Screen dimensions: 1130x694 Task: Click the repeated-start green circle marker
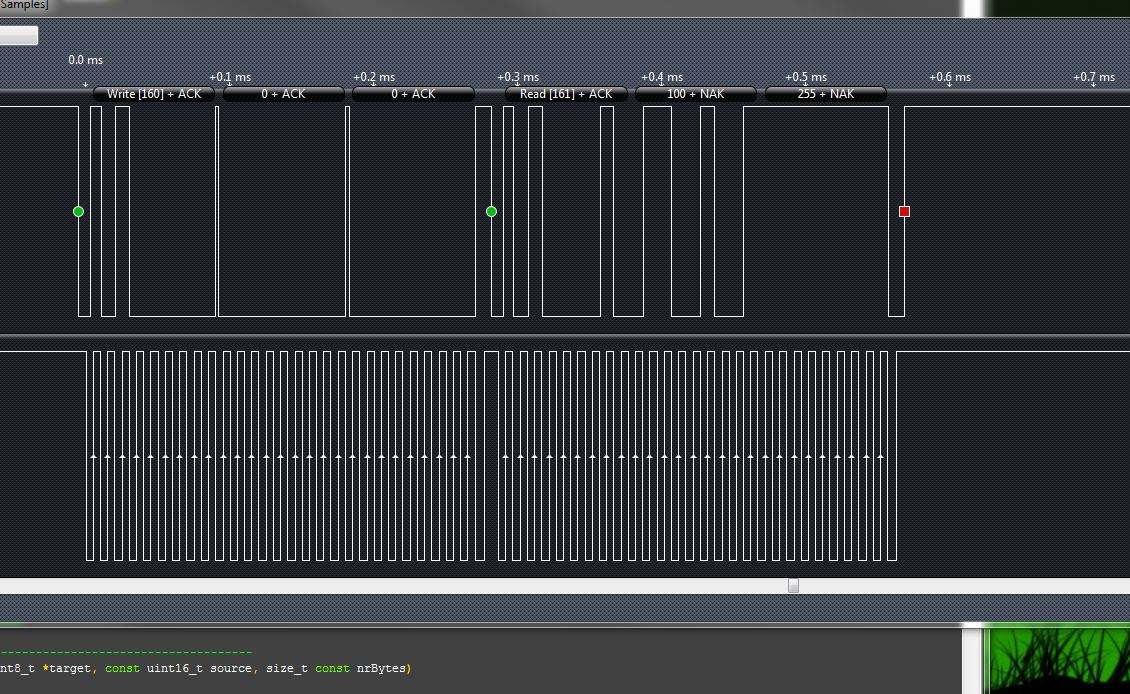[491, 211]
